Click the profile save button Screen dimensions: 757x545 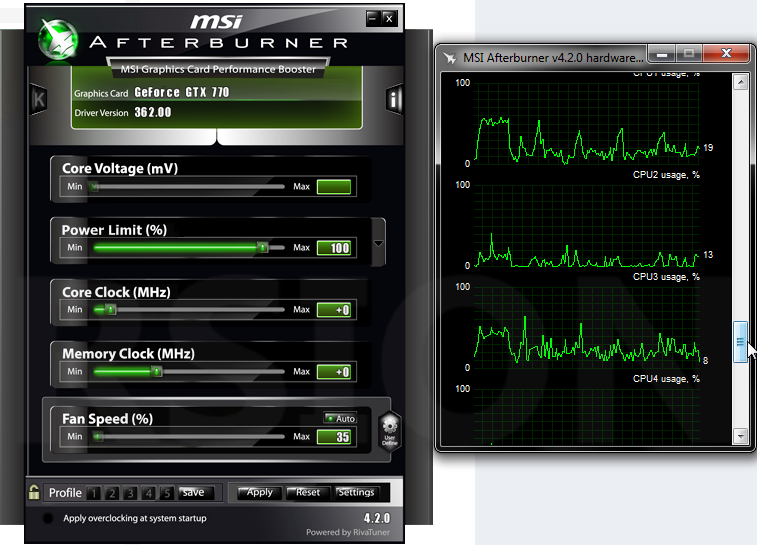pyautogui.click(x=194, y=492)
